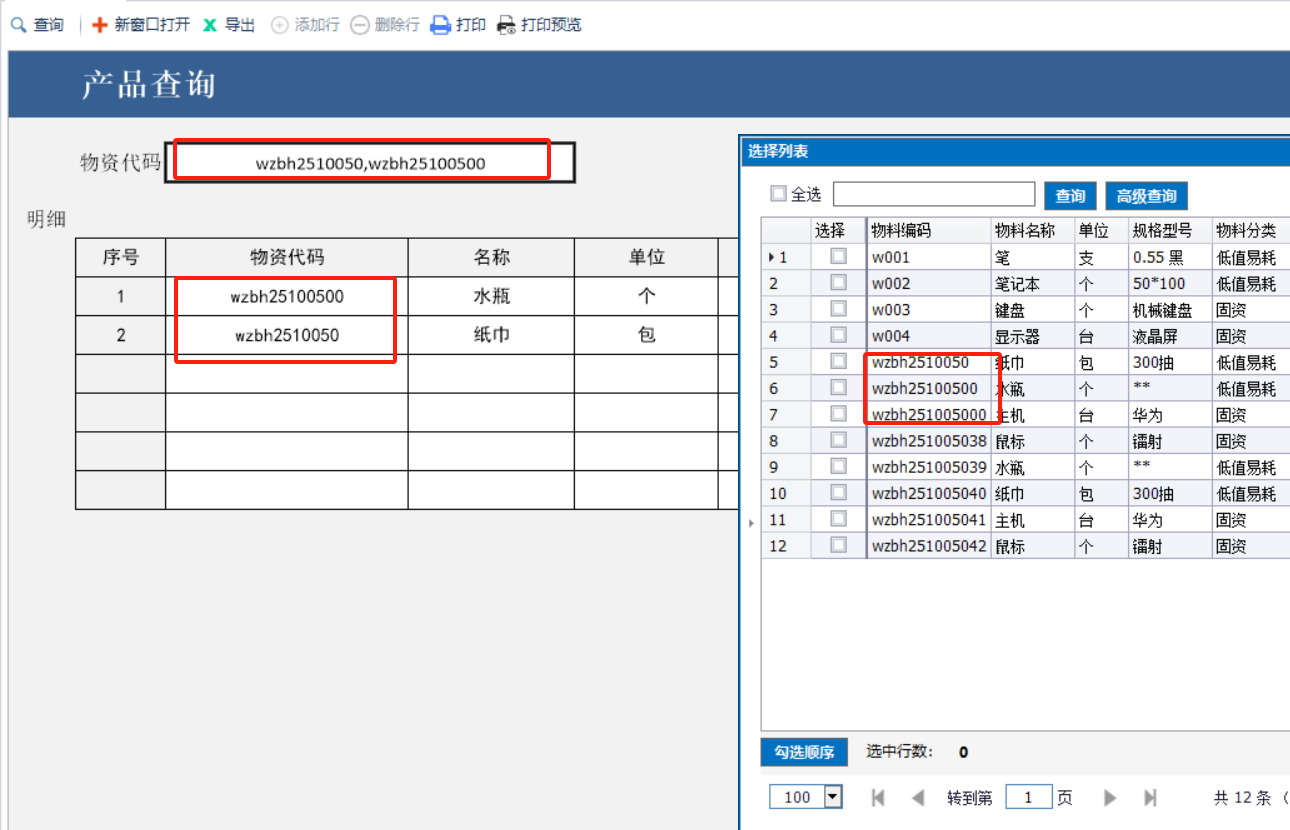Screen dimensions: 1290x830
Task: Open 打印预览 print preview
Action: coord(507,25)
